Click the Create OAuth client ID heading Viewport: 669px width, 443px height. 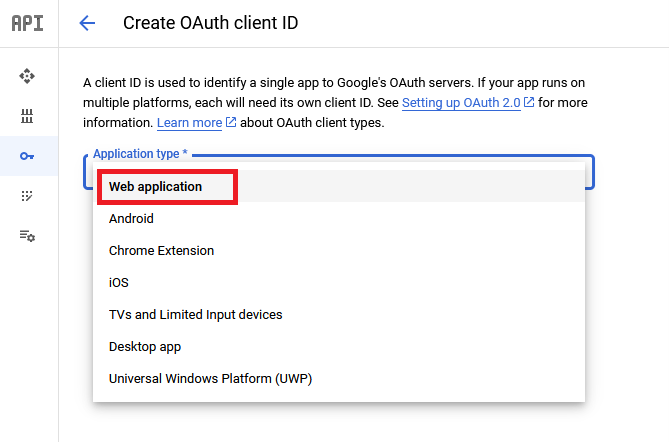(210, 23)
